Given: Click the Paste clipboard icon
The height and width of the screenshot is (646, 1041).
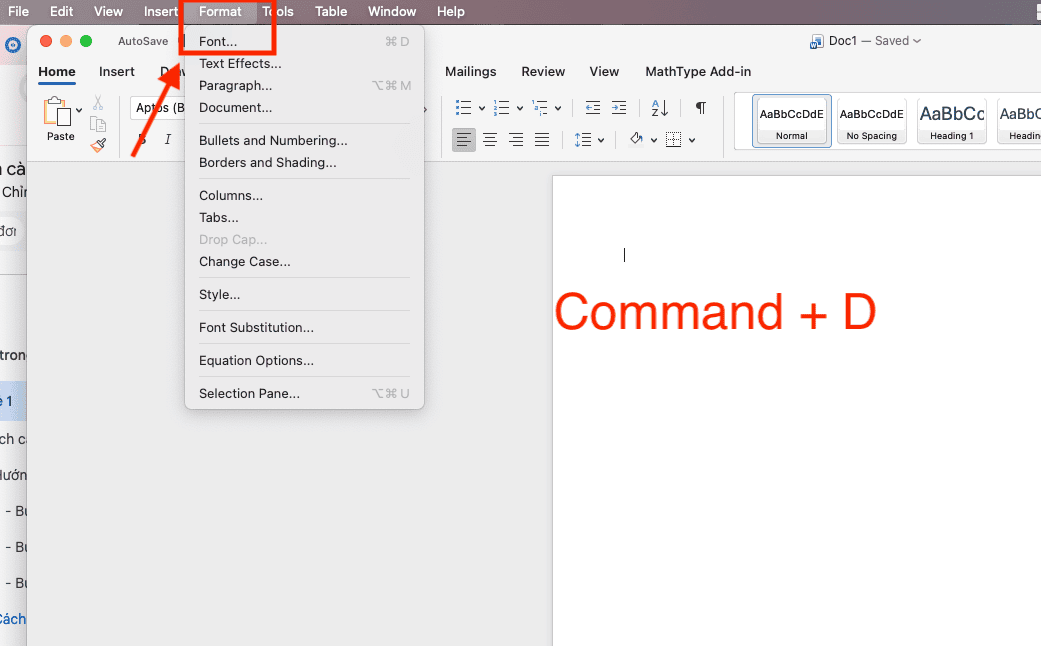Looking at the screenshot, I should 57,112.
